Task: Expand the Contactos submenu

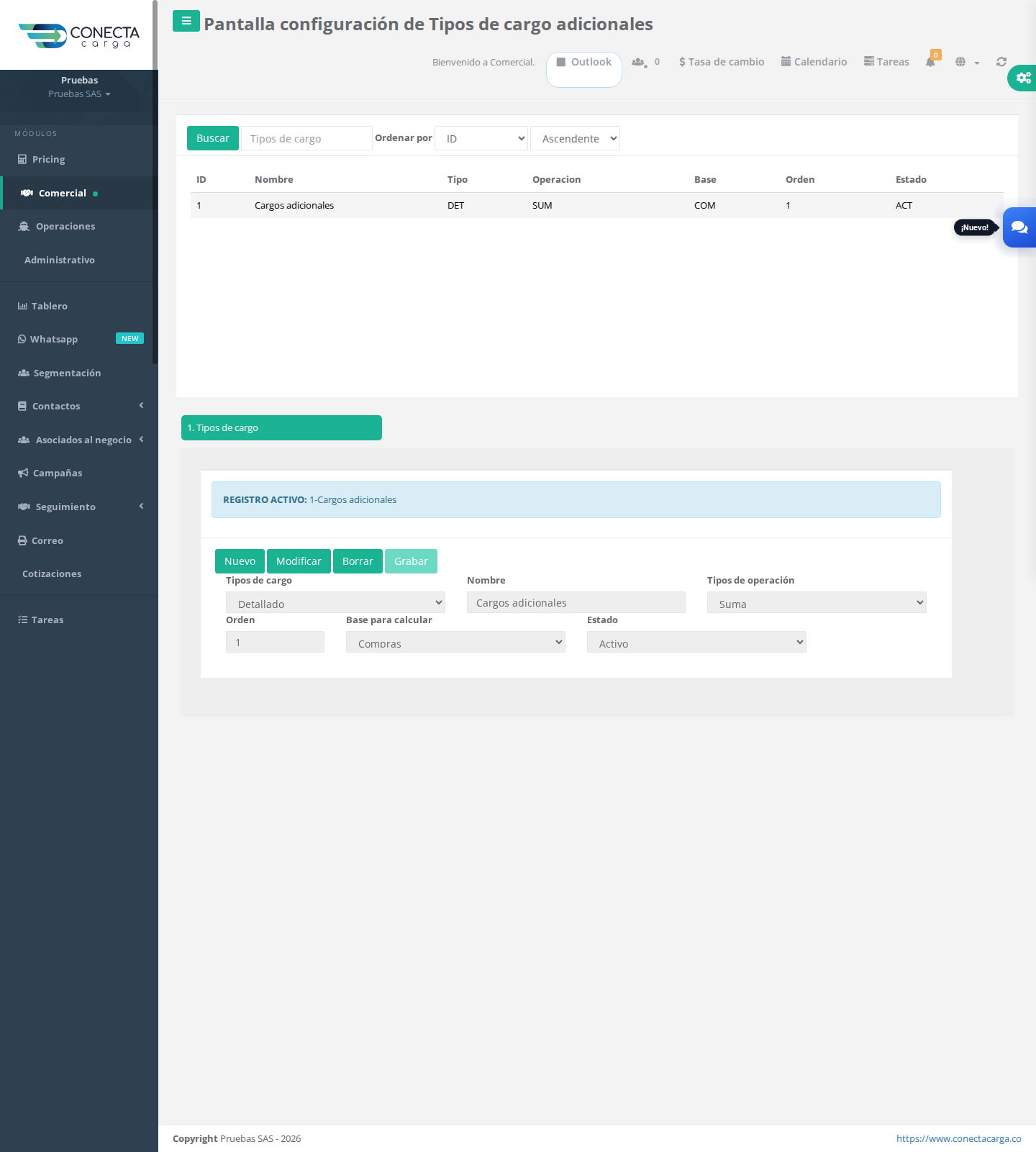Action: point(78,406)
